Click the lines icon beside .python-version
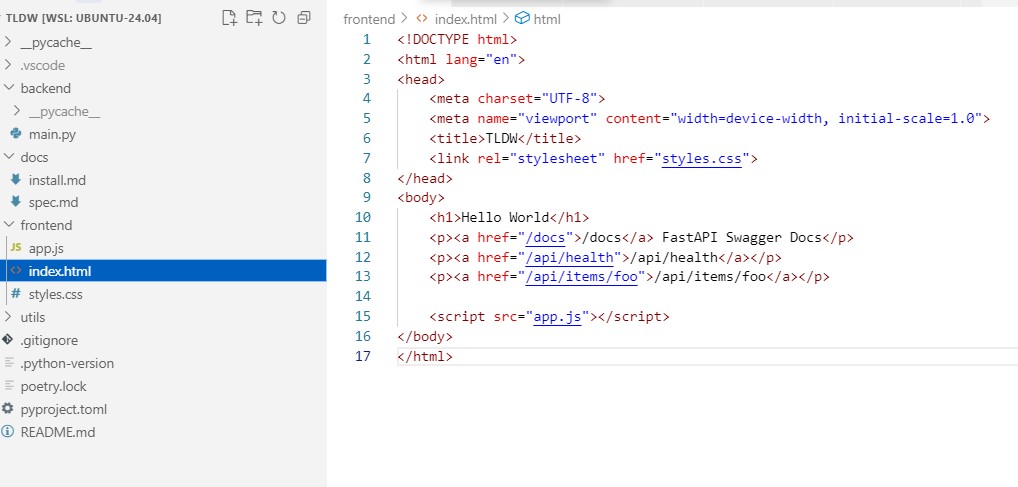The width and height of the screenshot is (1018, 487). click(8, 363)
